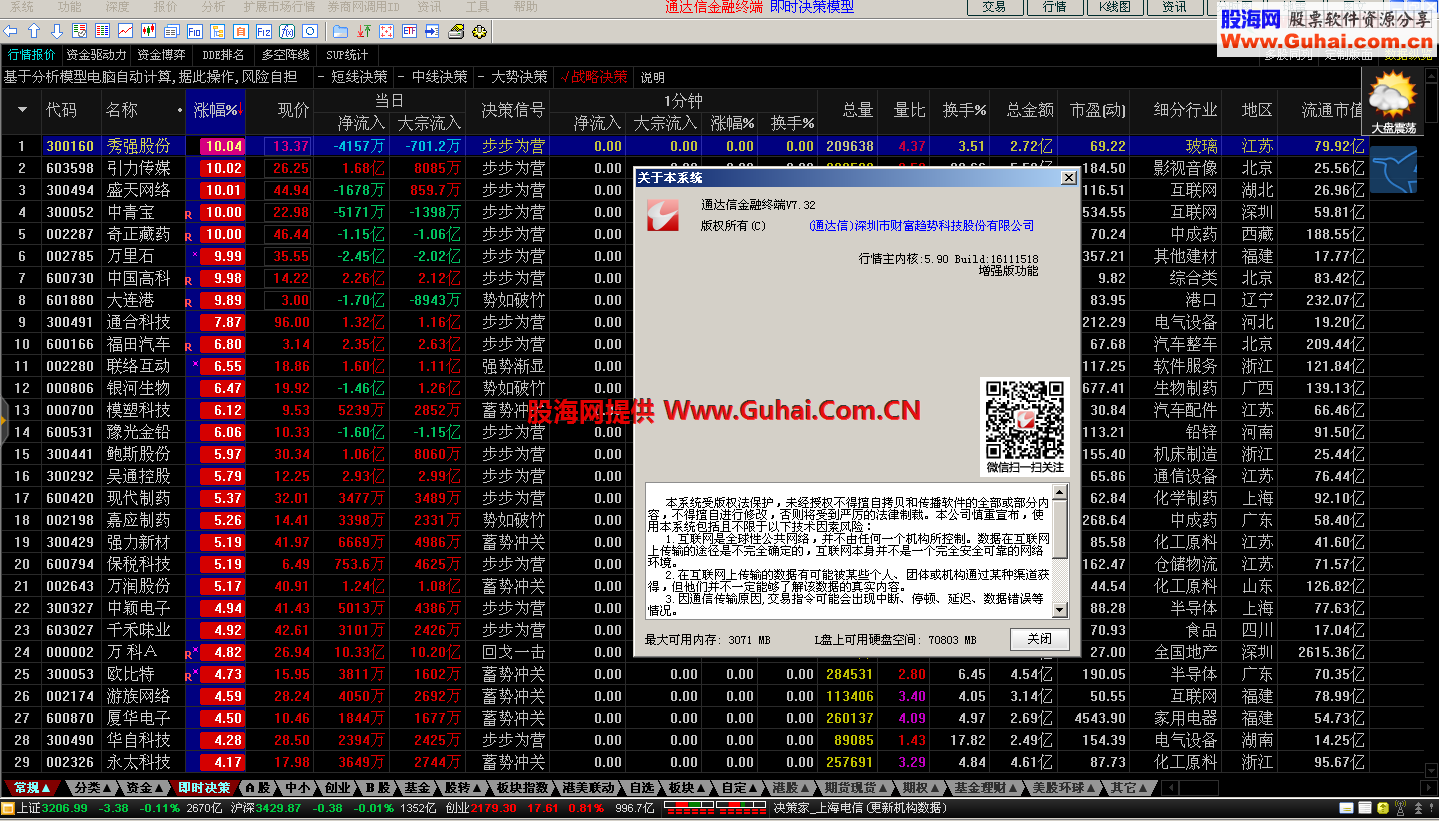
Task: Click the red app logo in About dialog
Action: tap(663, 215)
